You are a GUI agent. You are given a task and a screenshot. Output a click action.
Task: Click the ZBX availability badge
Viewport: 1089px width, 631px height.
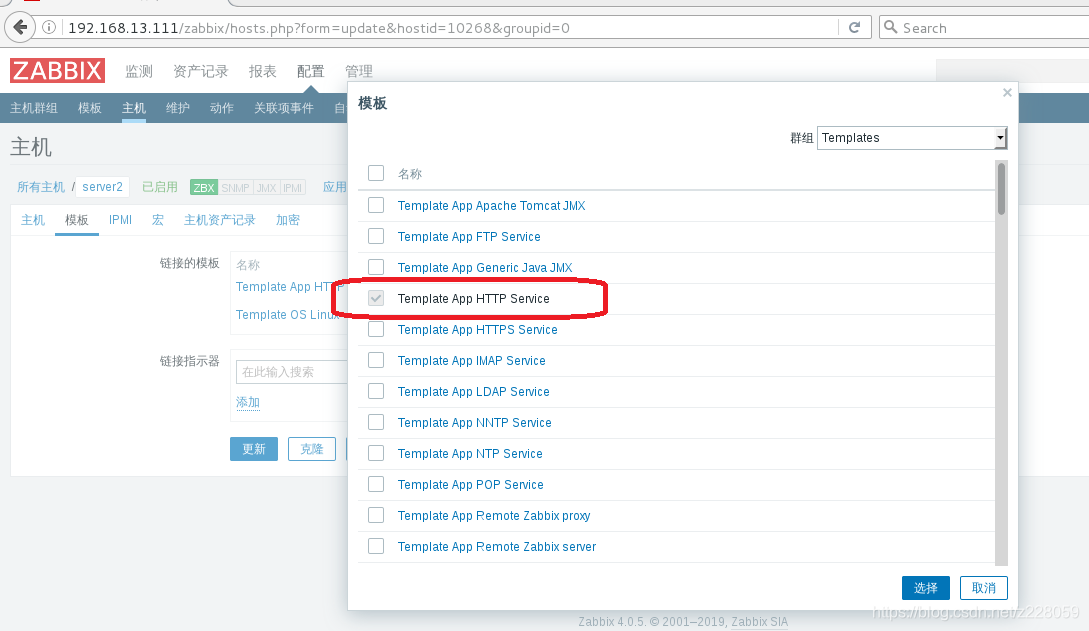203,187
